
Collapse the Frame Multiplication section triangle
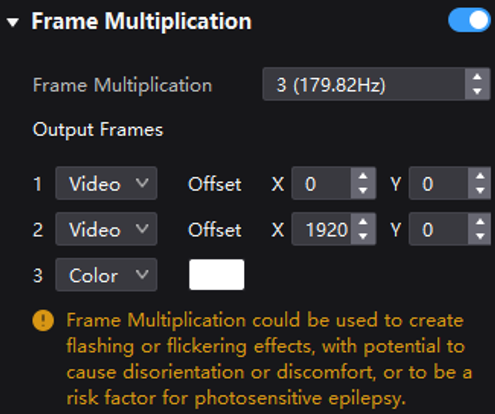[13, 23]
